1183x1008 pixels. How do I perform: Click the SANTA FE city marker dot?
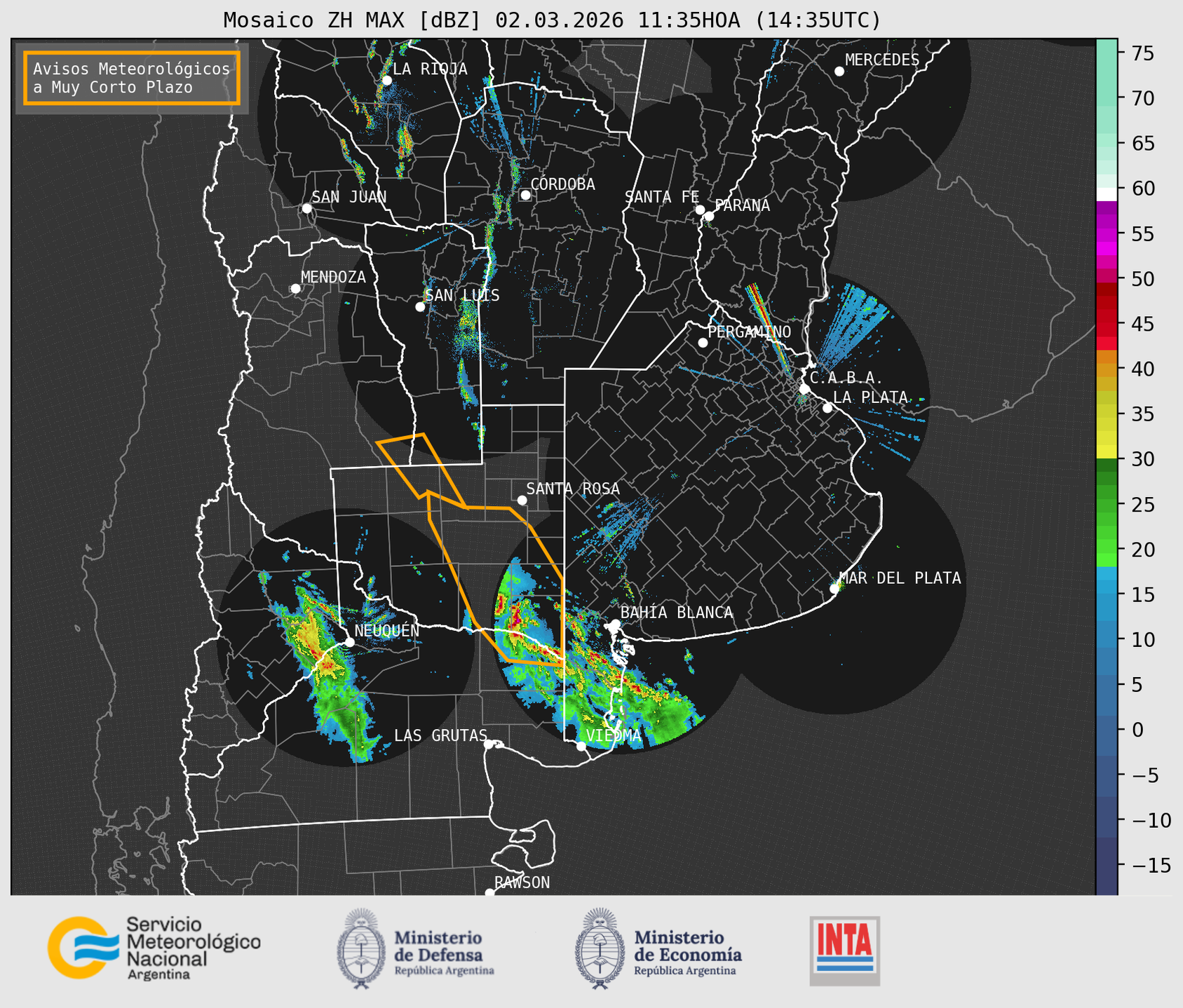[x=700, y=210]
